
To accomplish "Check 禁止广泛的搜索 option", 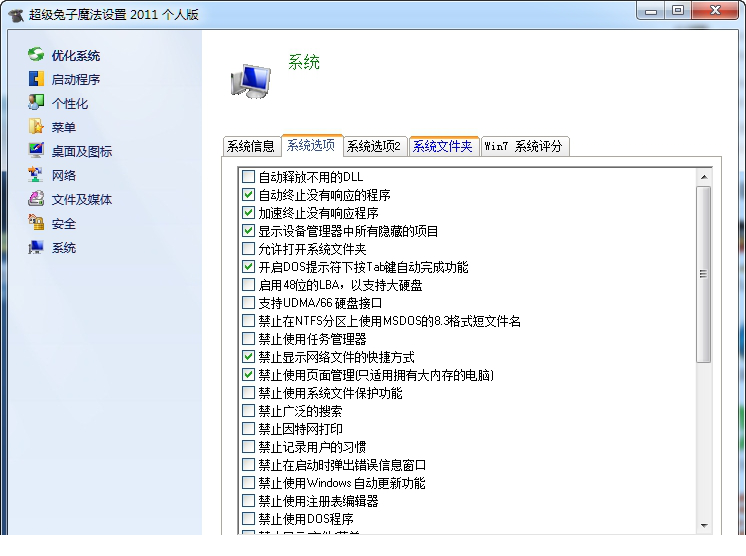I will (x=248, y=410).
